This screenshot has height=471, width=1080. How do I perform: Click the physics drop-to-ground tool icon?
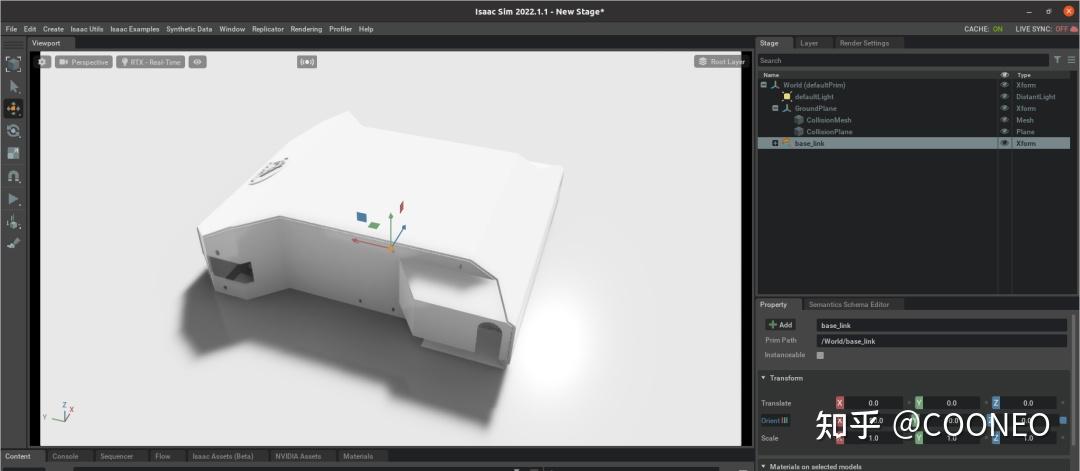tap(13, 222)
